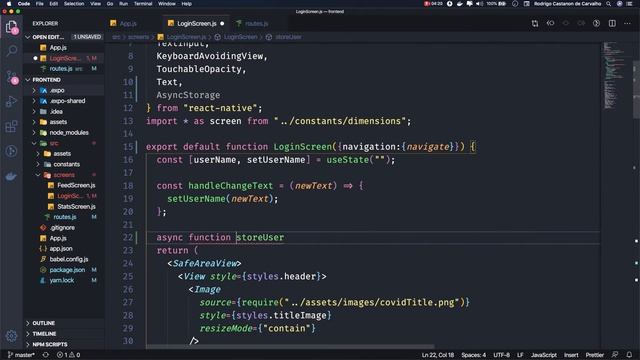The height and width of the screenshot is (360, 640).
Task: Click Ln 22, Col 18 status item
Action: (438, 355)
